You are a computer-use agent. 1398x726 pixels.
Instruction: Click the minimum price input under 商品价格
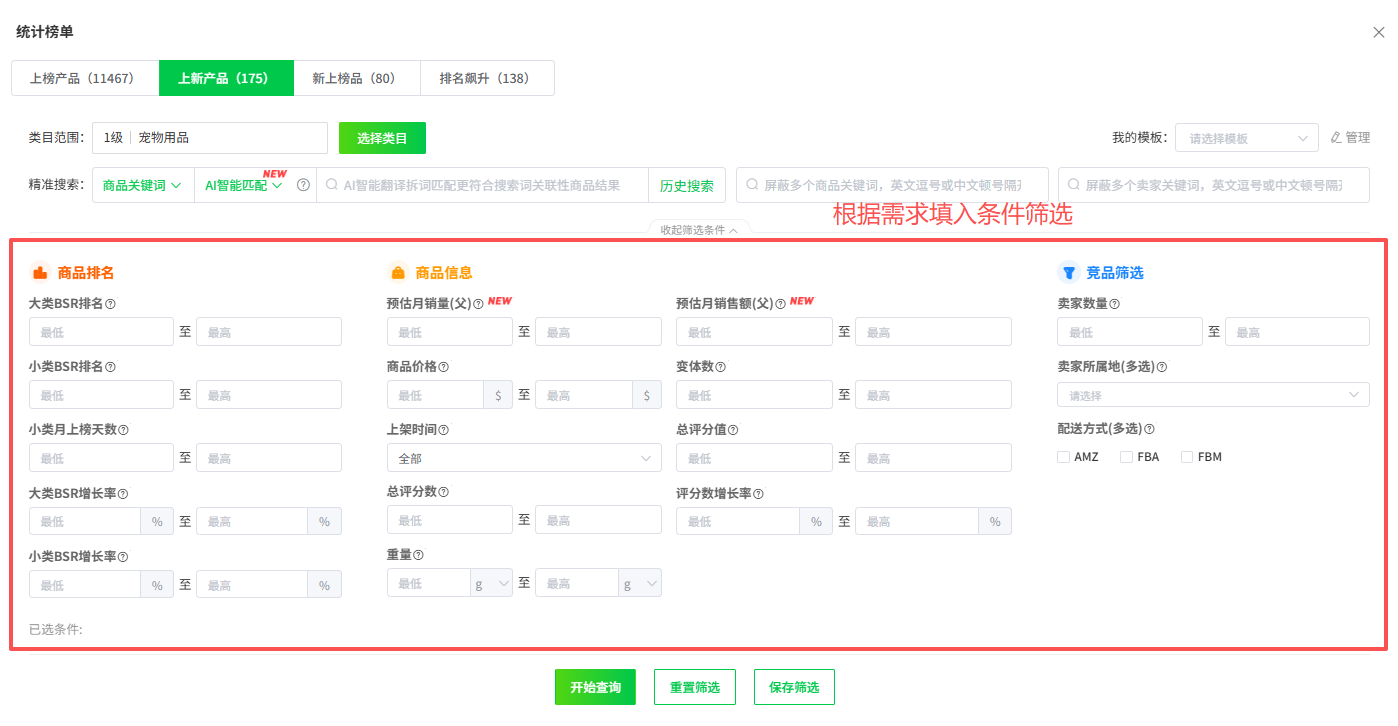[x=435, y=394]
